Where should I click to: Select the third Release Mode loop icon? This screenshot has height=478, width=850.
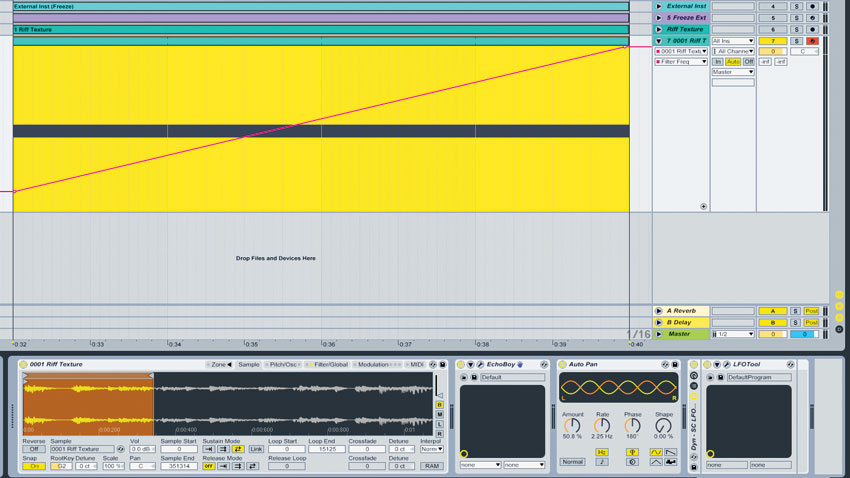[238, 466]
